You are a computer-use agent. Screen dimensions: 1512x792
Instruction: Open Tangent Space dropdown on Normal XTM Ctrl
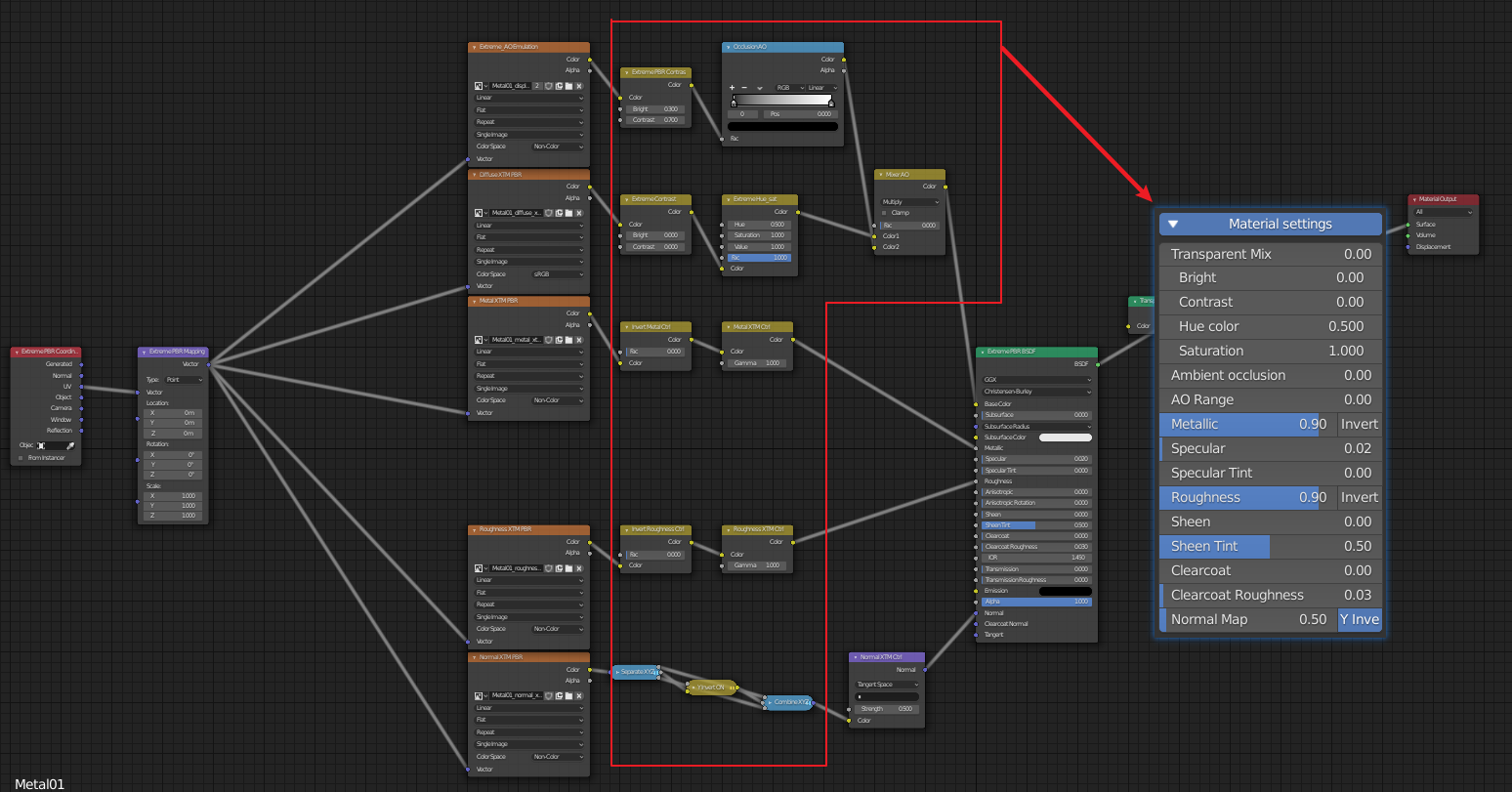point(886,685)
